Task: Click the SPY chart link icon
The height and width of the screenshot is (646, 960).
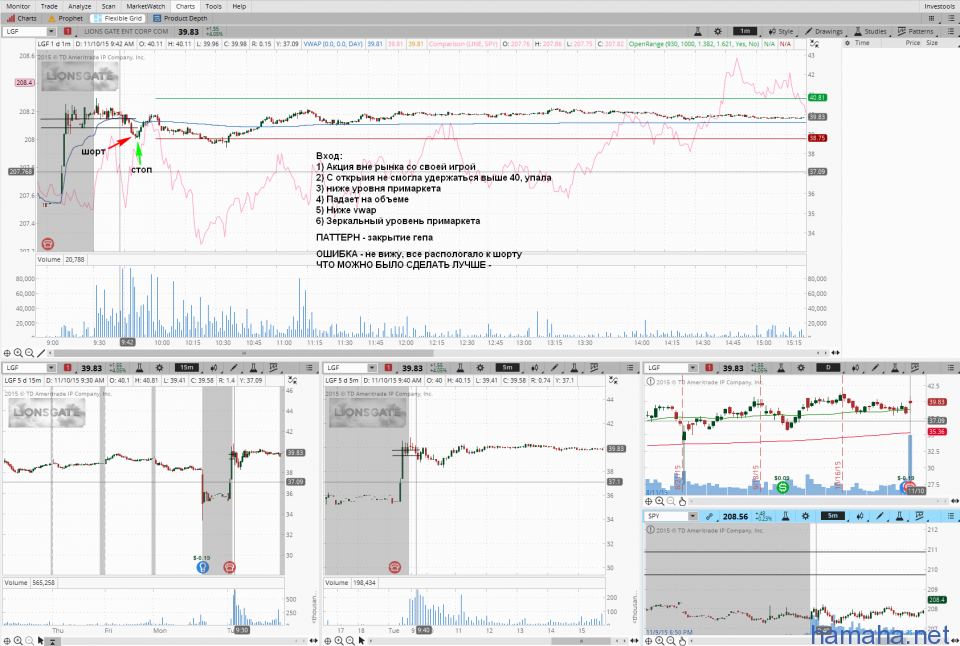Action: point(709,516)
